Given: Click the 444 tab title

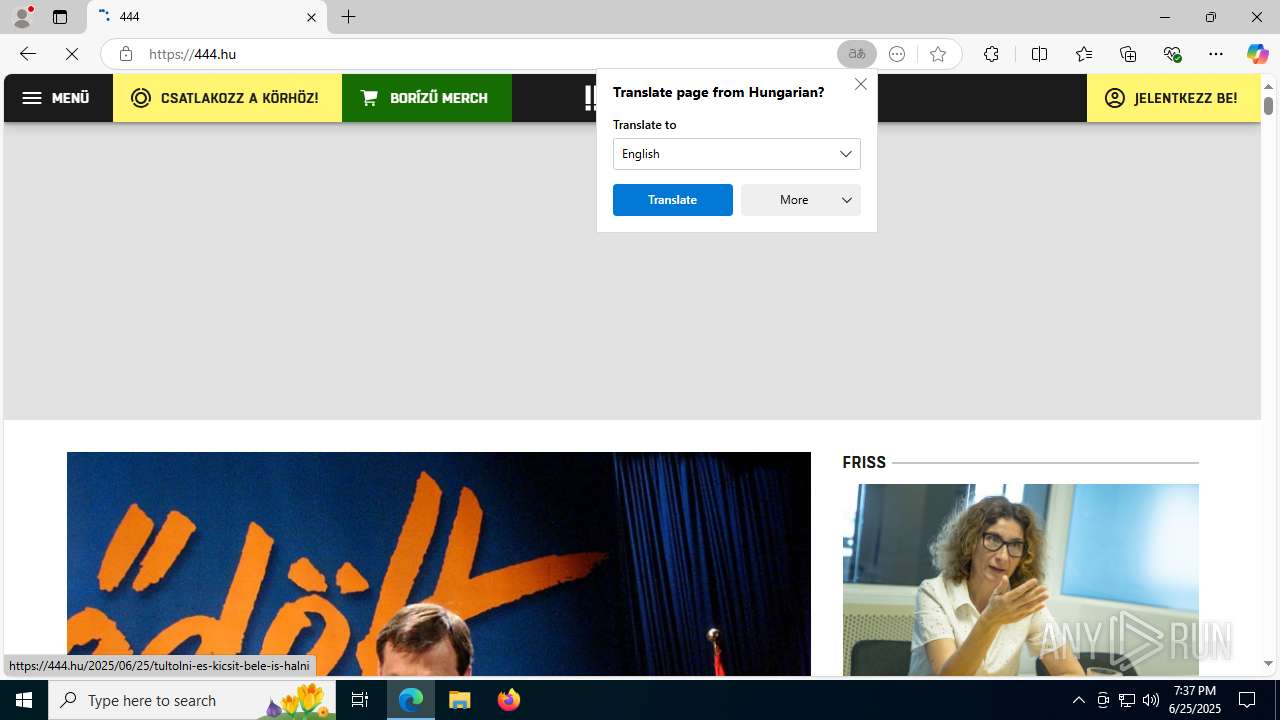Looking at the screenshot, I should [129, 17].
